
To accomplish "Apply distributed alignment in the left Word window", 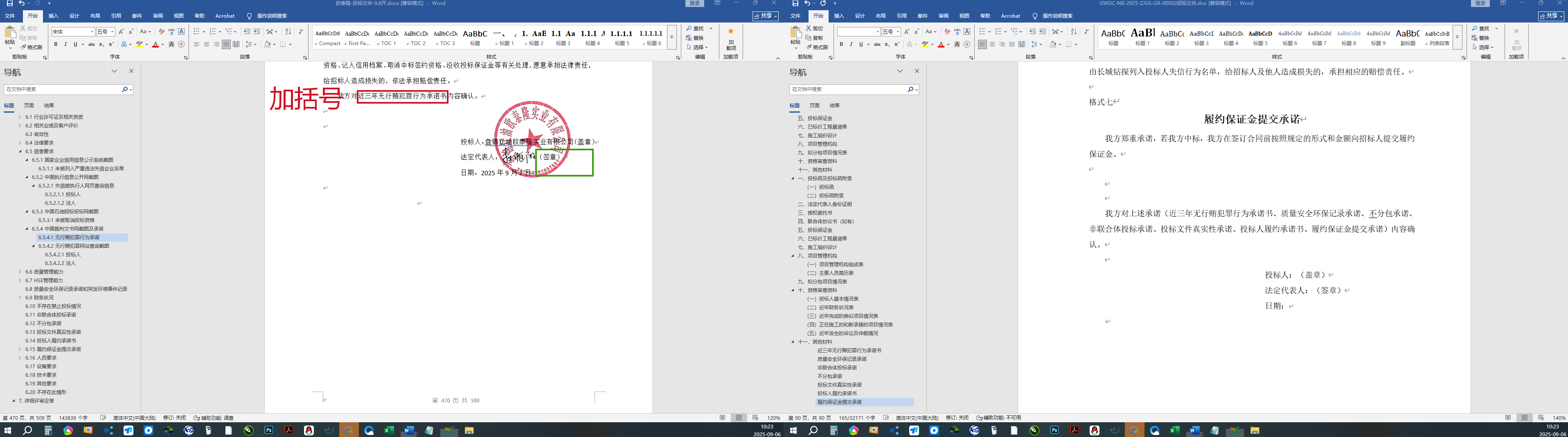I will 236,45.
